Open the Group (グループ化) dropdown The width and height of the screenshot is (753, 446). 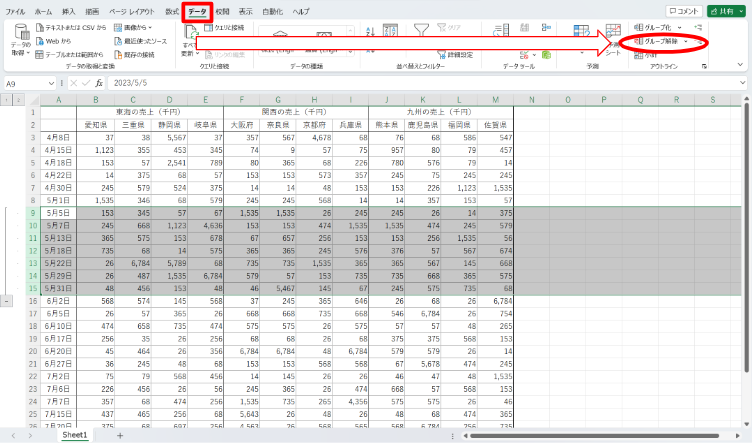pos(679,27)
